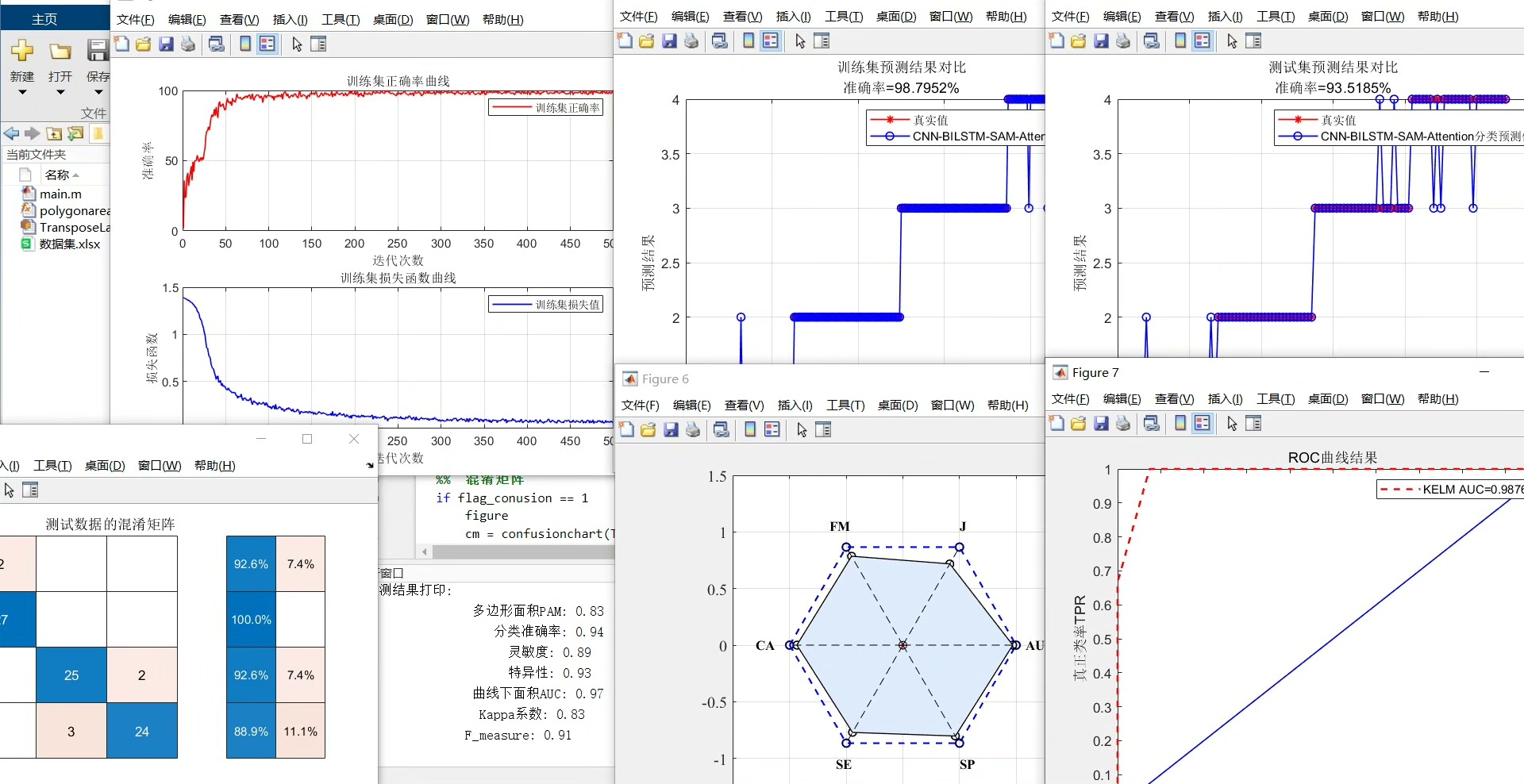
Task: Click '分类准确率: 0.94' text in command window
Action: pyautogui.click(x=548, y=632)
